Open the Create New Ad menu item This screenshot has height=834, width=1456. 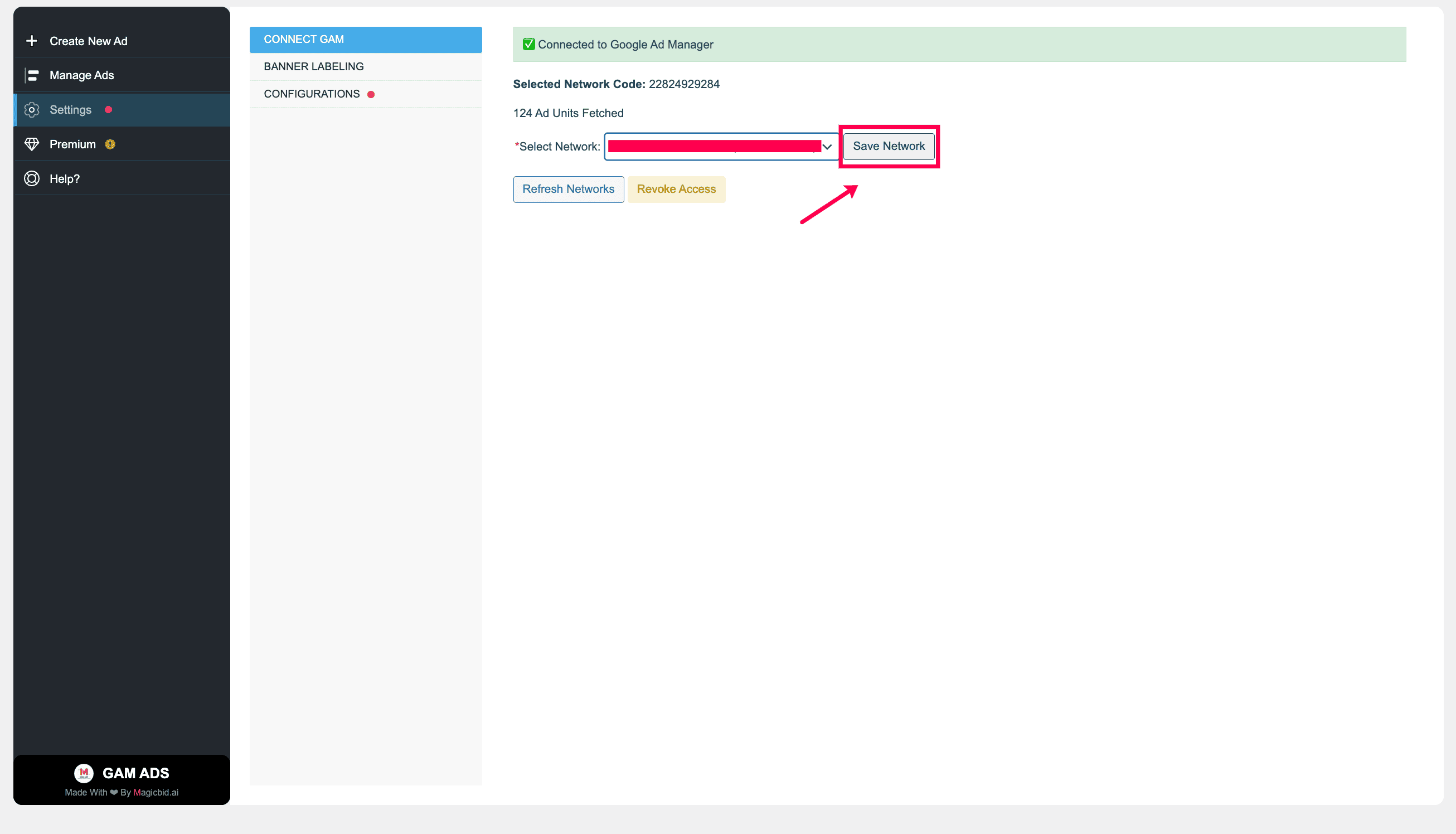tap(122, 41)
